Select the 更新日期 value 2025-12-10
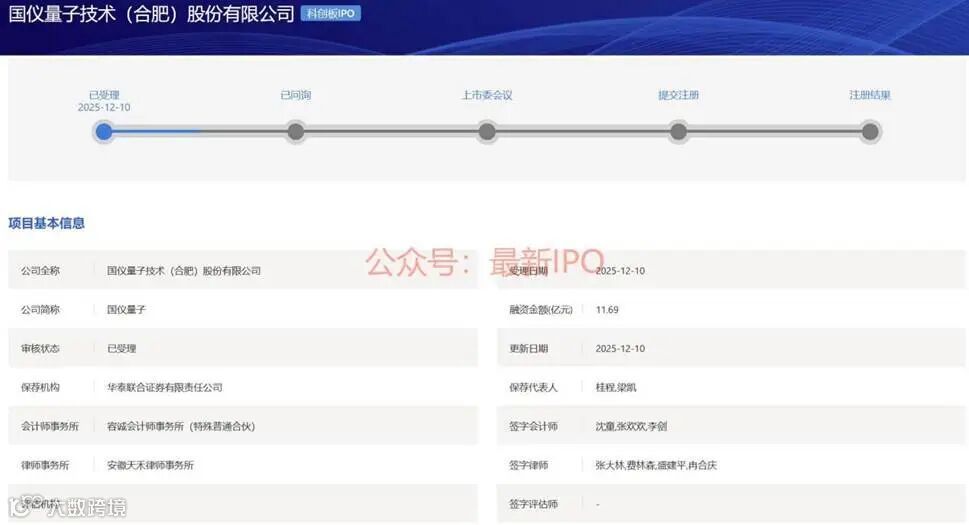The height and width of the screenshot is (525, 969). coord(620,348)
